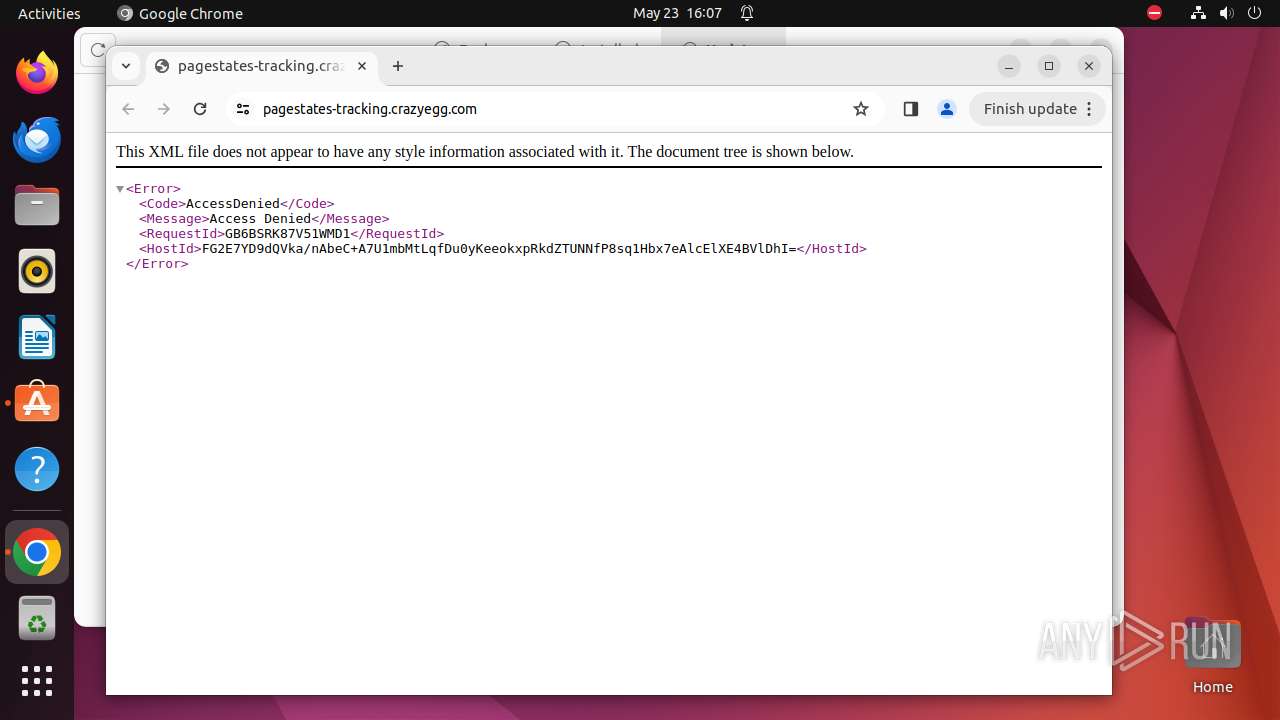Select the Google Chrome dock icon
This screenshot has width=1280, height=720.
(x=37, y=552)
